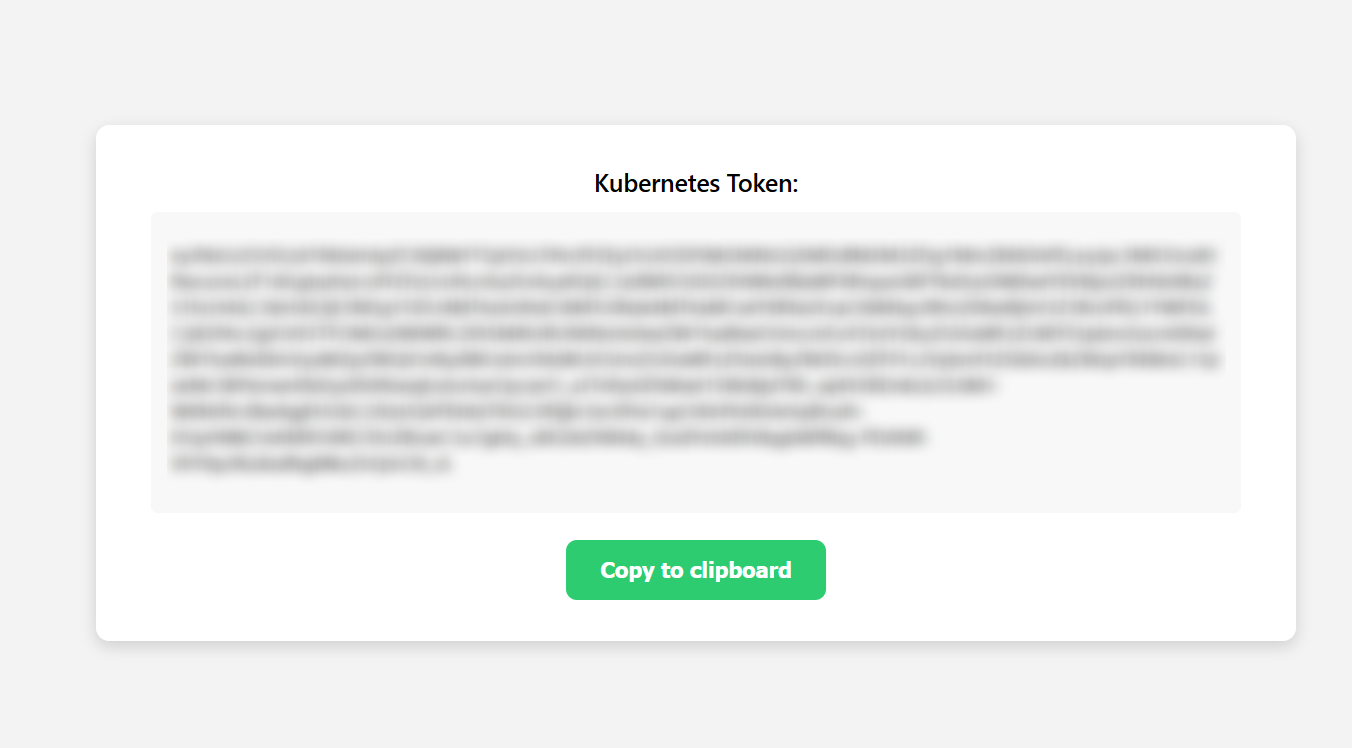Screen dimensions: 1352x748
Task: Click the word Copy on green button
Action: pyautogui.click(x=628, y=570)
